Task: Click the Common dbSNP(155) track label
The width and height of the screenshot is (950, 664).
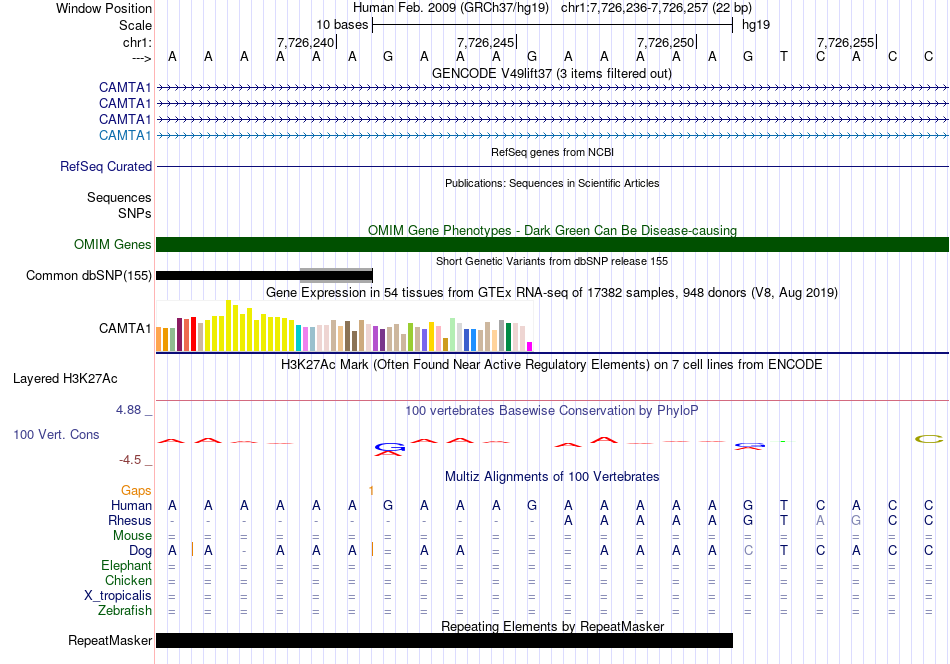Action: tap(88, 276)
